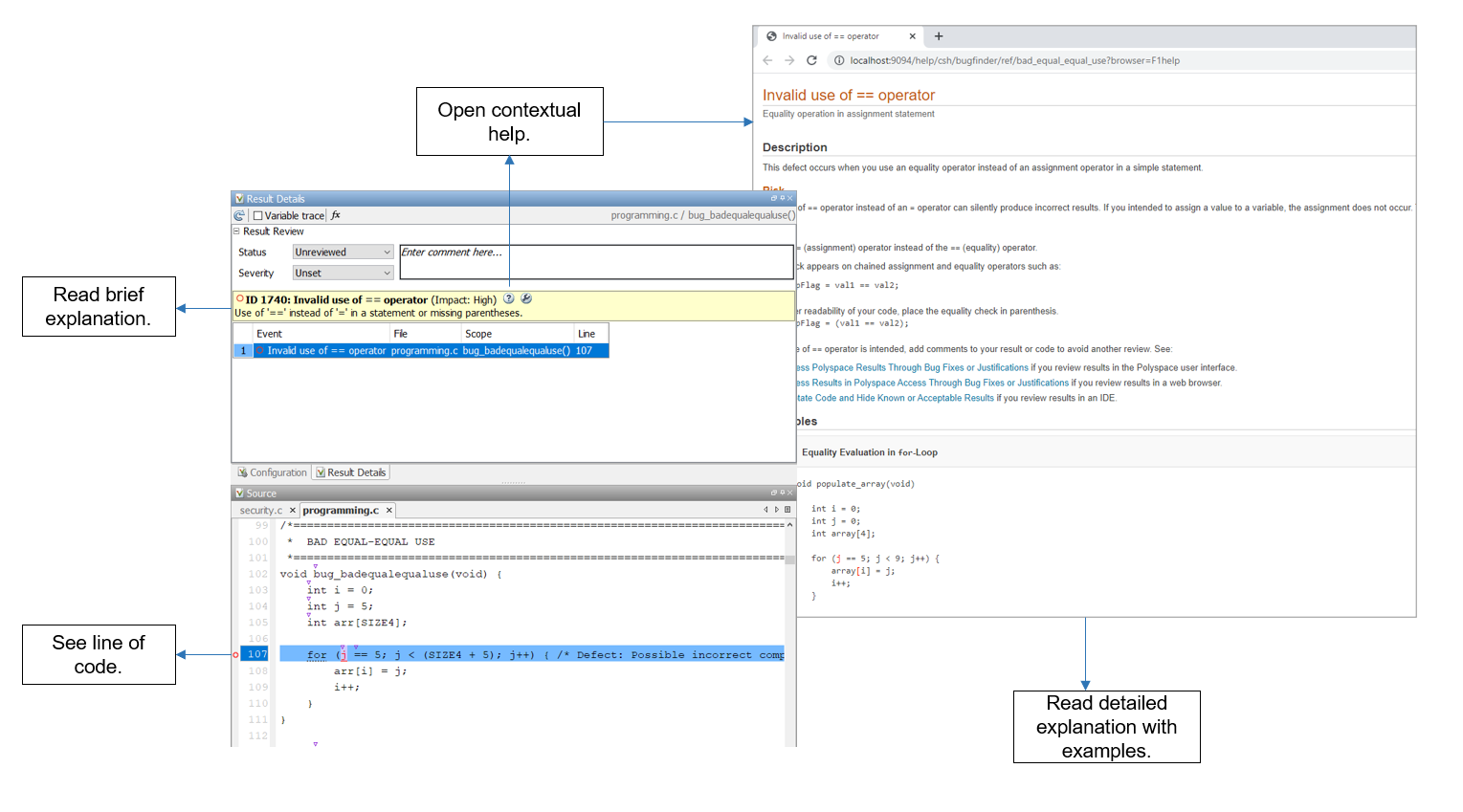Open the Severity dropdown showing Unset
Image resolution: width=1463 pixels, height=812 pixels.
pos(343,274)
